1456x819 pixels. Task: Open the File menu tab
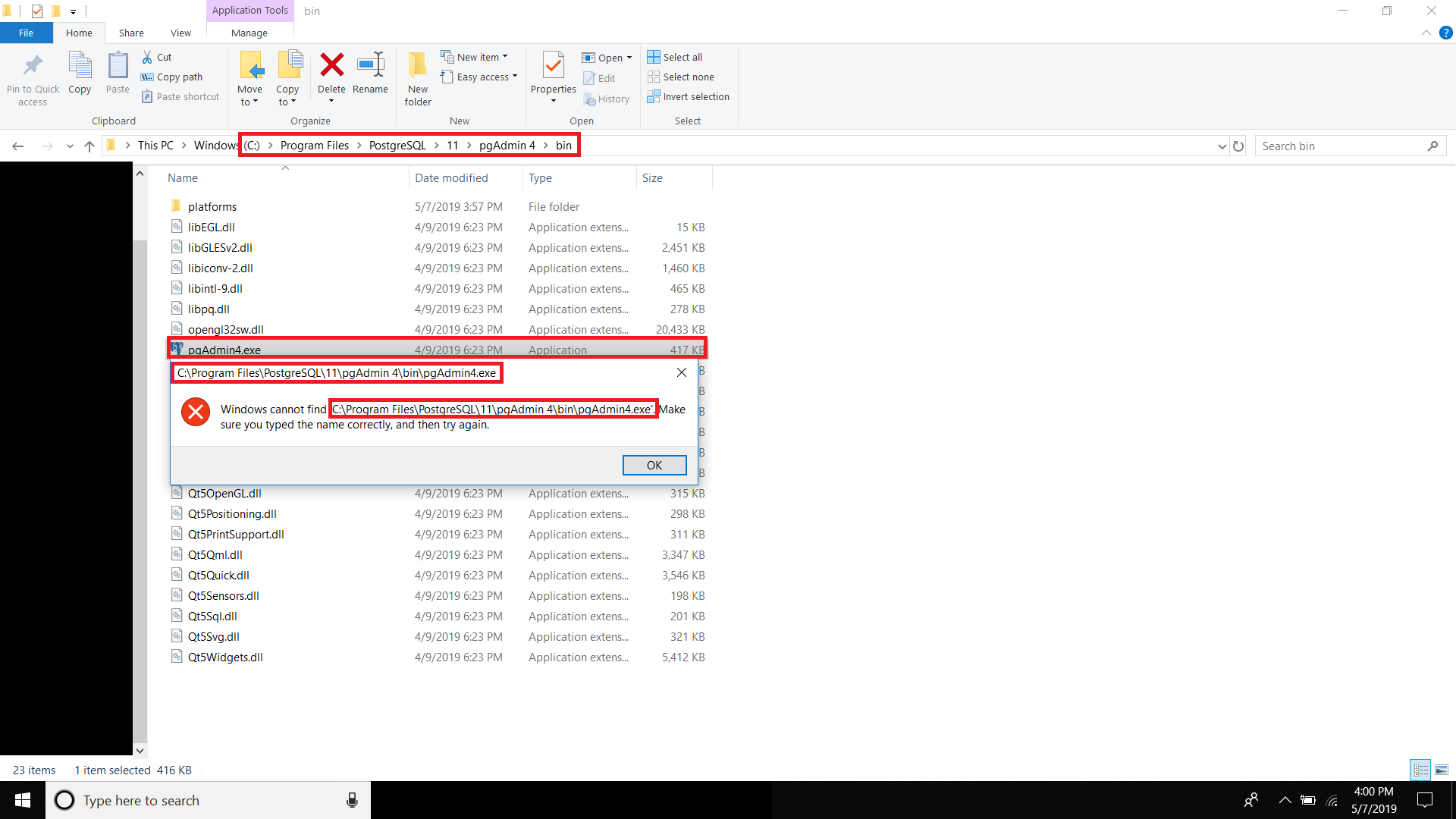[26, 33]
